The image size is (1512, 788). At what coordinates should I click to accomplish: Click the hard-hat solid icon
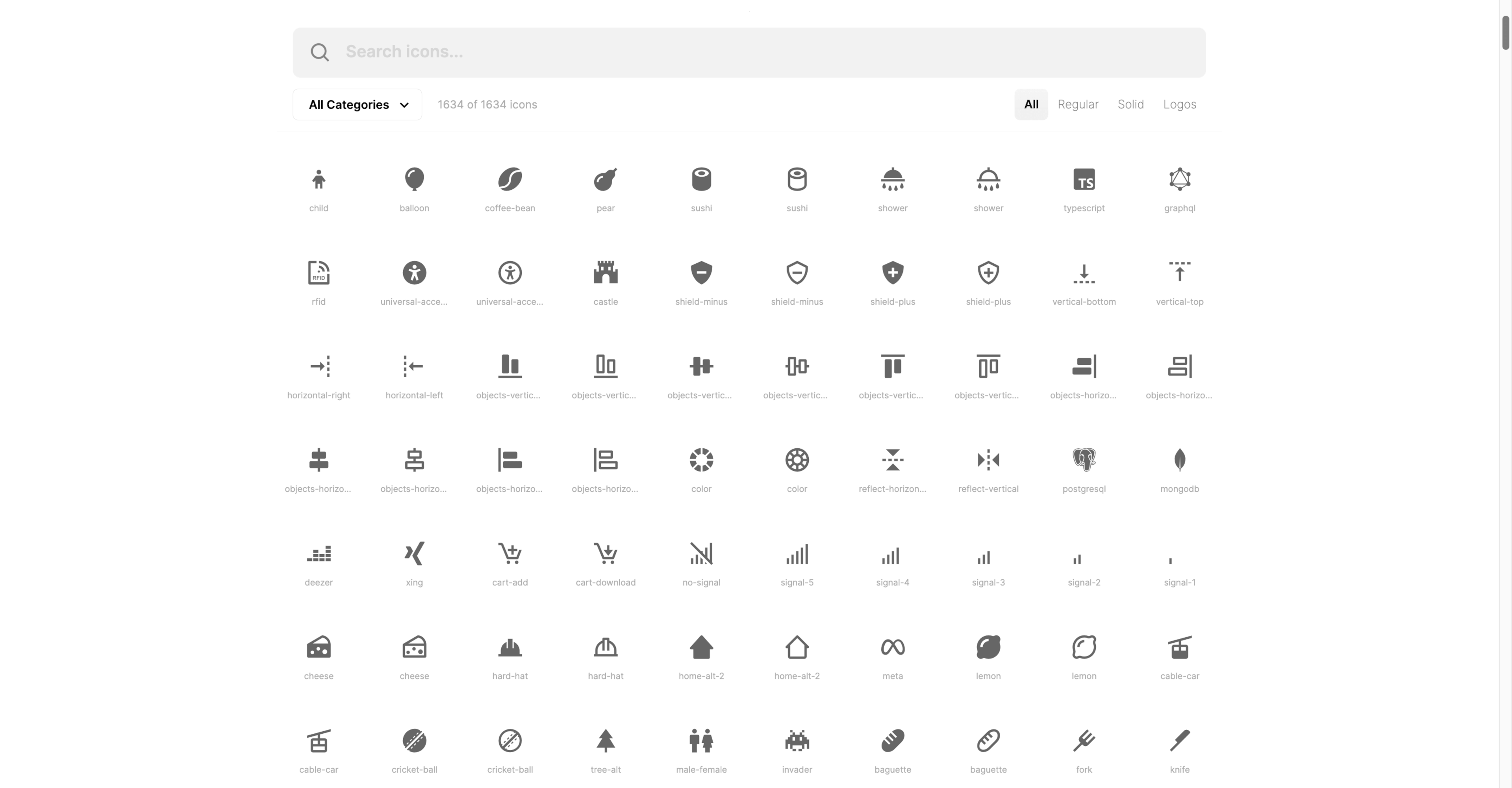tap(510, 647)
